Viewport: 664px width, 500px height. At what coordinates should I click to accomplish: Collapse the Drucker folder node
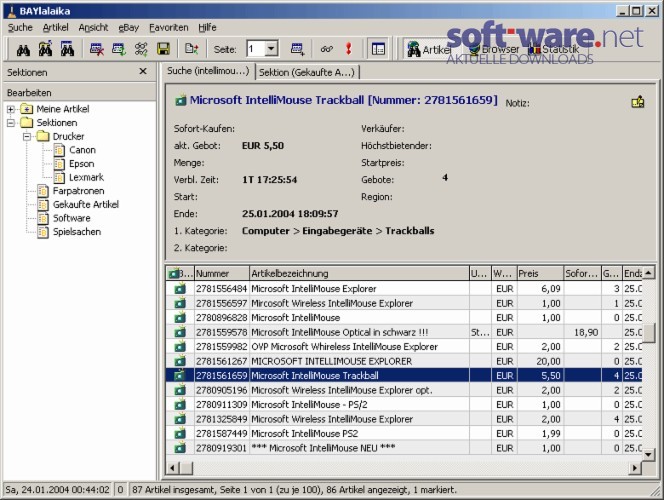click(x=27, y=136)
